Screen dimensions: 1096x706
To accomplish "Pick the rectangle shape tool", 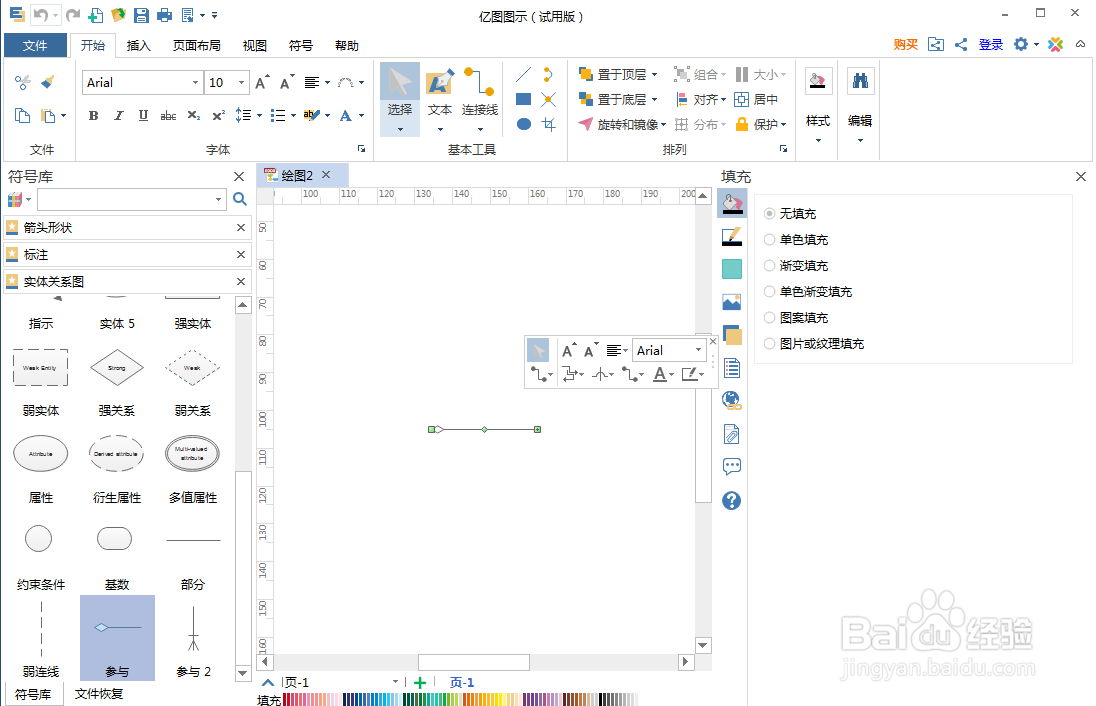I will coord(523,99).
